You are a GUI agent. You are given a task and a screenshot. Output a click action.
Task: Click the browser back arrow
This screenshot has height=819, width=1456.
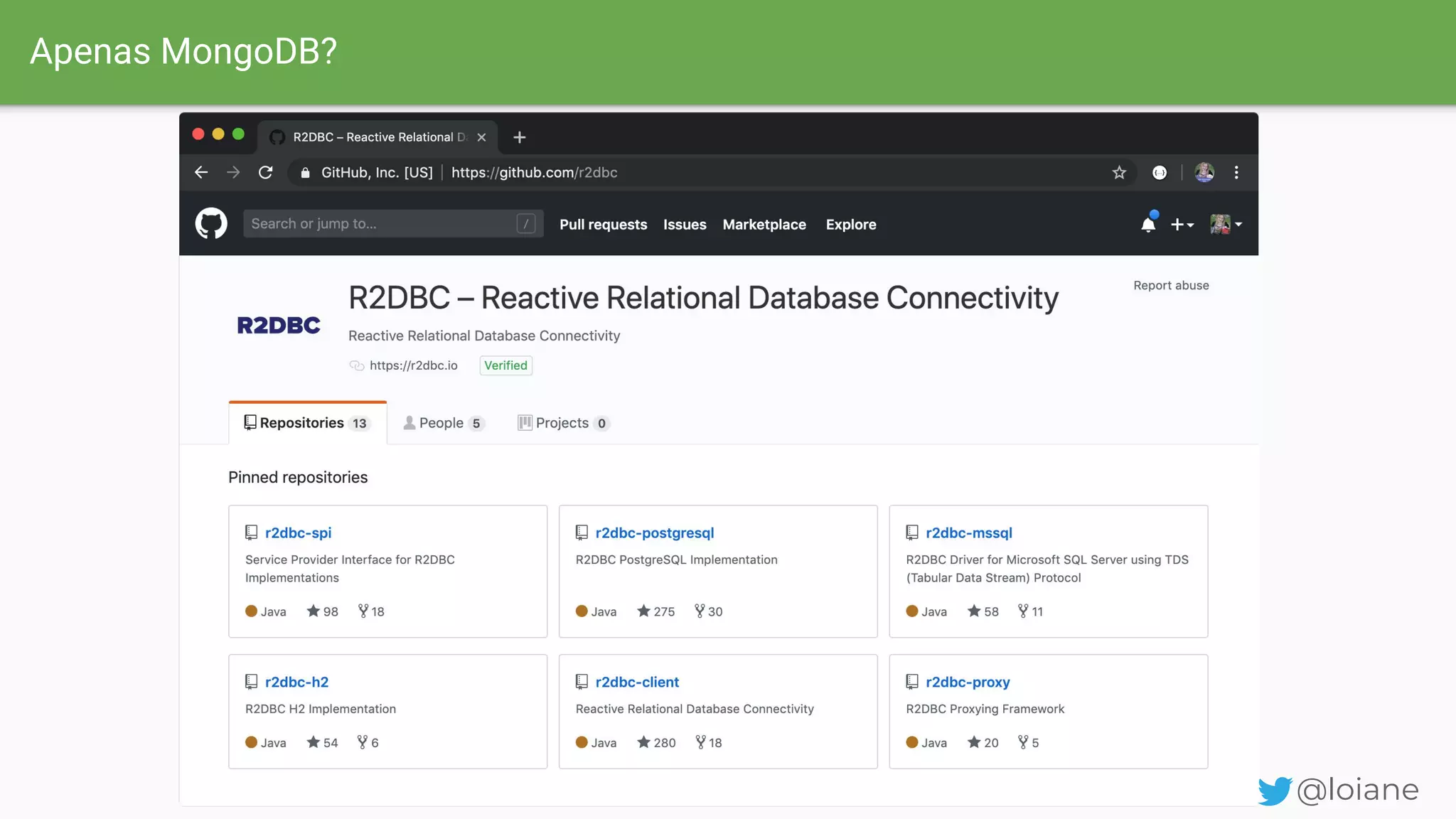tap(201, 173)
